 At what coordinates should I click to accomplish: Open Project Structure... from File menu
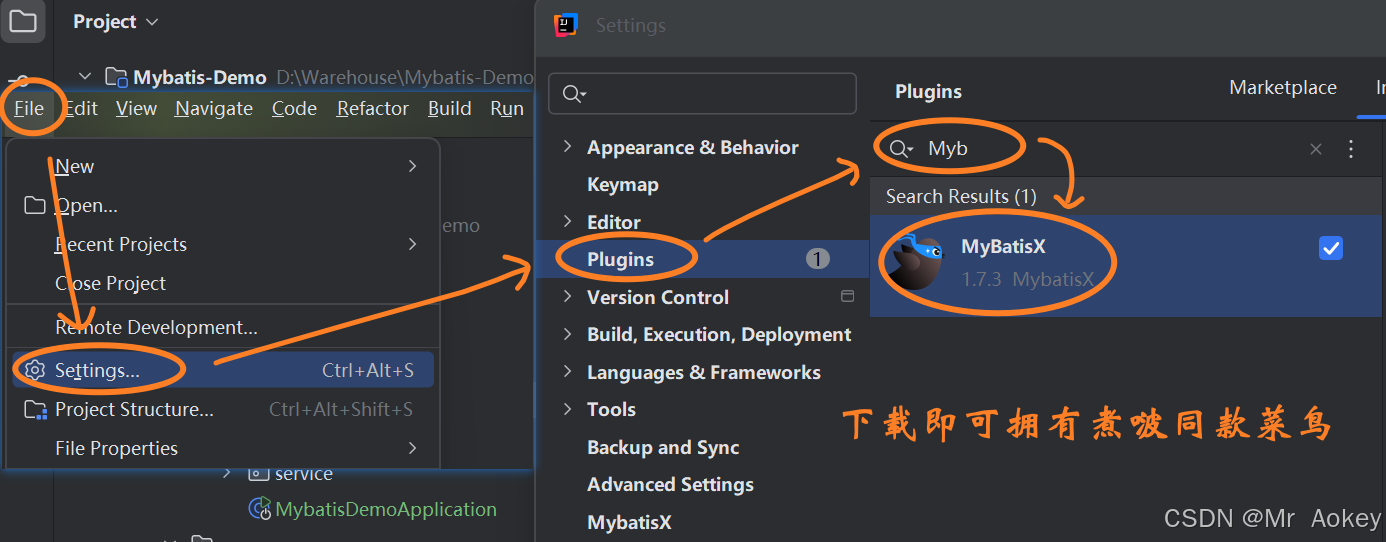click(x=222, y=409)
